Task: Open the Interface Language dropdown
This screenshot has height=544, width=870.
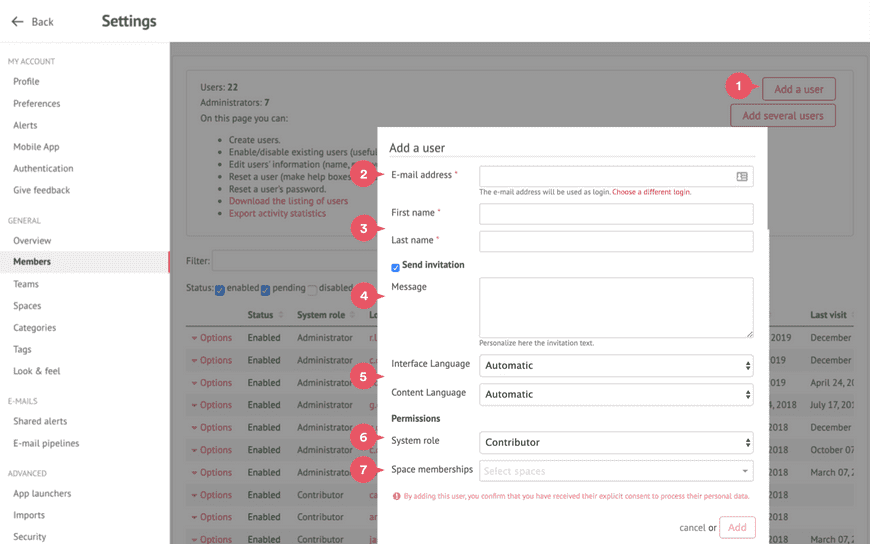Action: tap(616, 365)
